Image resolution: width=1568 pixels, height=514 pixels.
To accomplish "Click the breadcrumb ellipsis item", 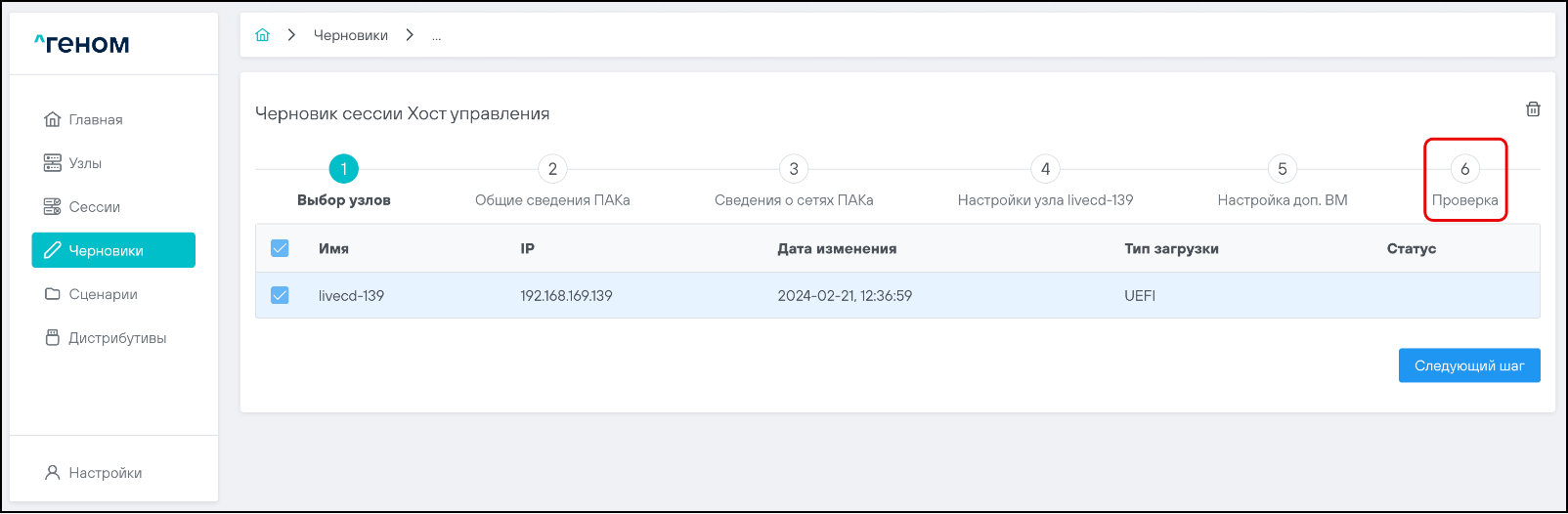I will (436, 36).
